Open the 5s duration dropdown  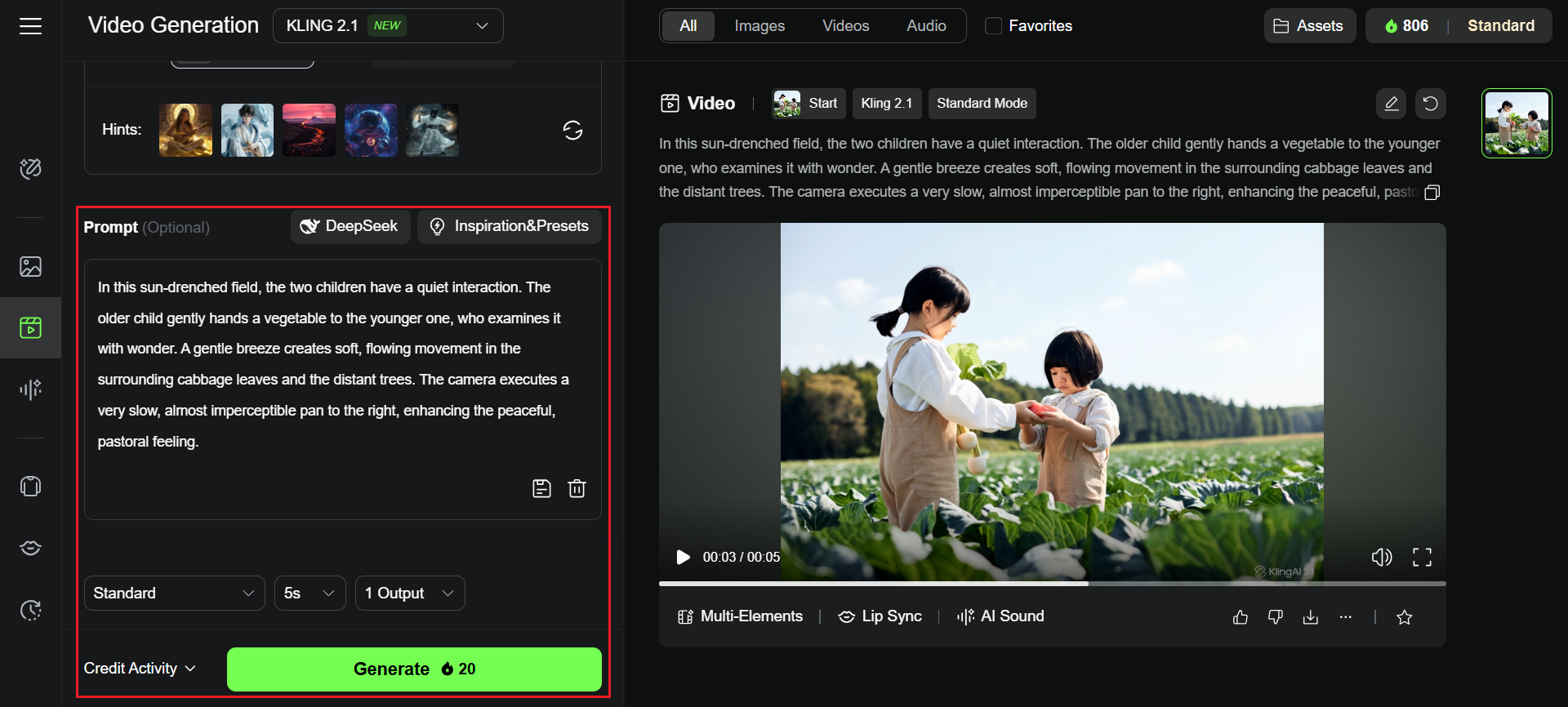(310, 594)
